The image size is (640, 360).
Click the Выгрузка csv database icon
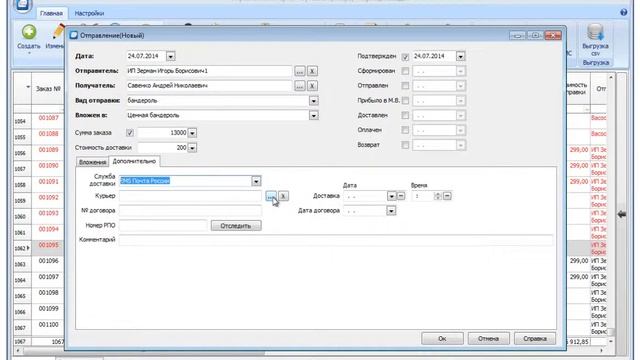point(595,32)
